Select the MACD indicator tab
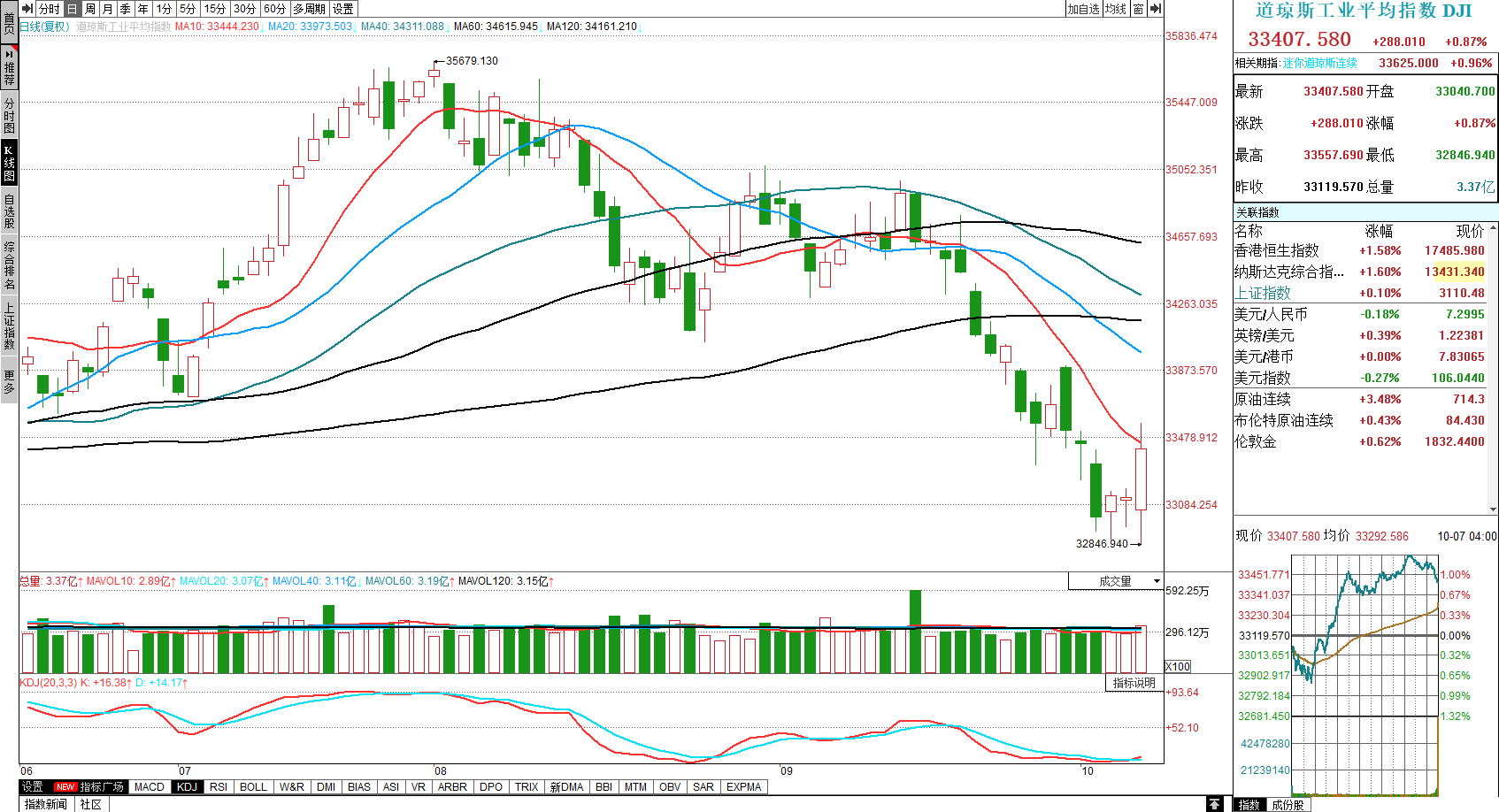Screen dimensions: 1499x812 click(149, 786)
